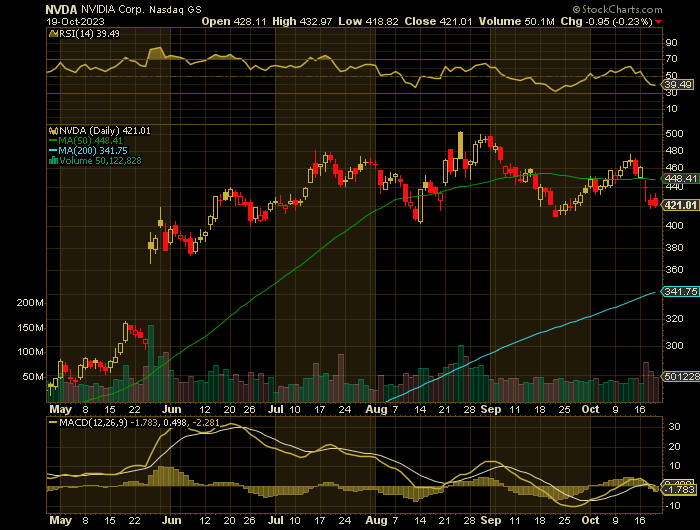The width and height of the screenshot is (700, 530).
Task: Click the 100M volume axis label
Action: (x=30, y=352)
